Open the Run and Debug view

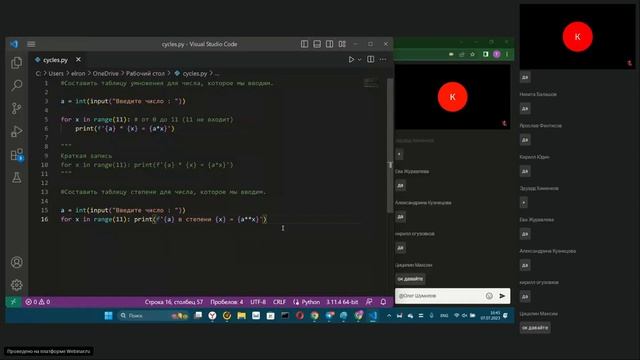tap(17, 131)
